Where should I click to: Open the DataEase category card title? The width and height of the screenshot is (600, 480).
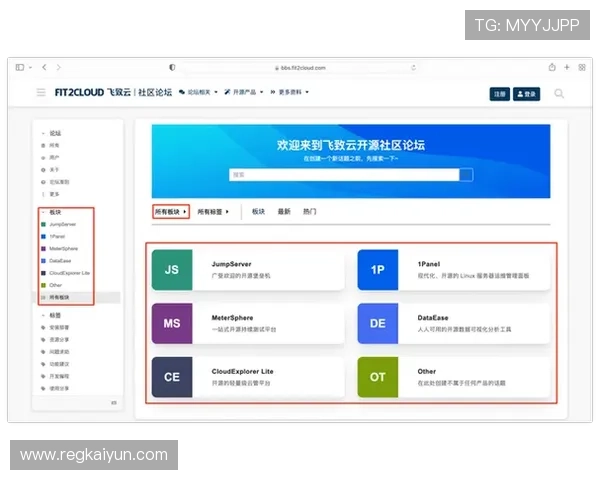pyautogui.click(x=433, y=318)
